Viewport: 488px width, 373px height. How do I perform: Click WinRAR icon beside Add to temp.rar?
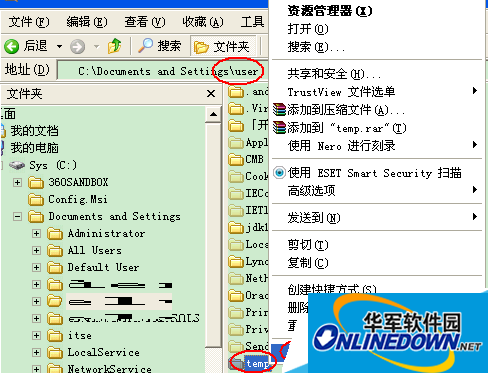279,127
